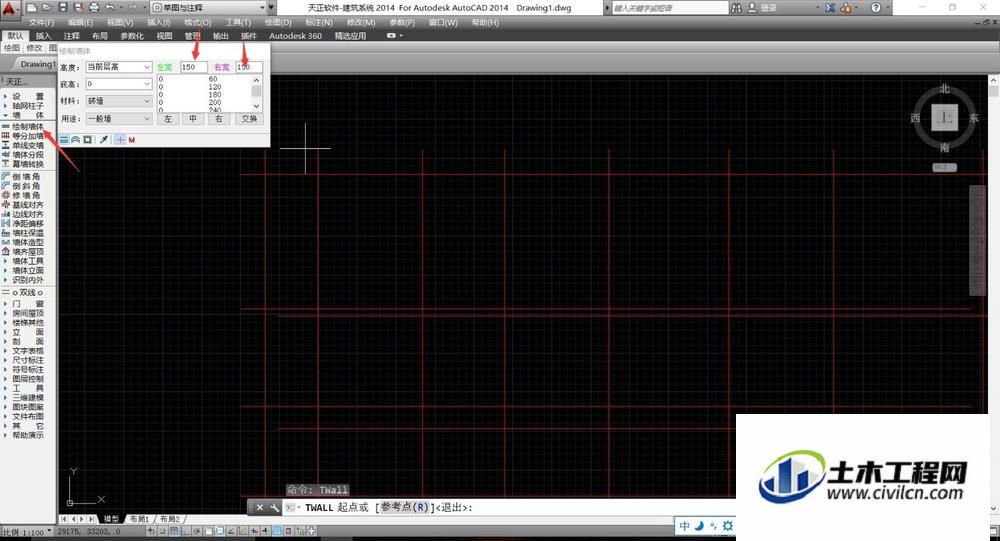Image resolution: width=1000 pixels, height=541 pixels.
Task: Click the width list scrollbar up arrow
Action: (x=256, y=80)
